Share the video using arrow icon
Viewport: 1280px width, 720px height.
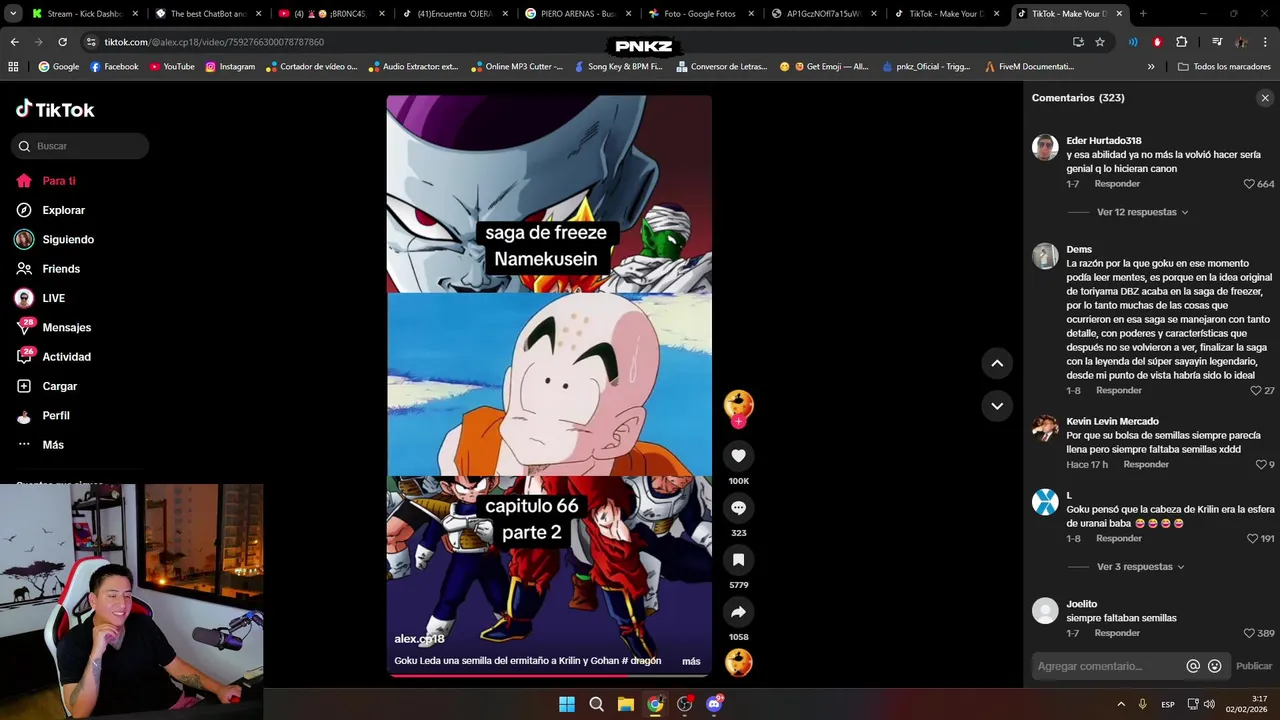point(738,612)
